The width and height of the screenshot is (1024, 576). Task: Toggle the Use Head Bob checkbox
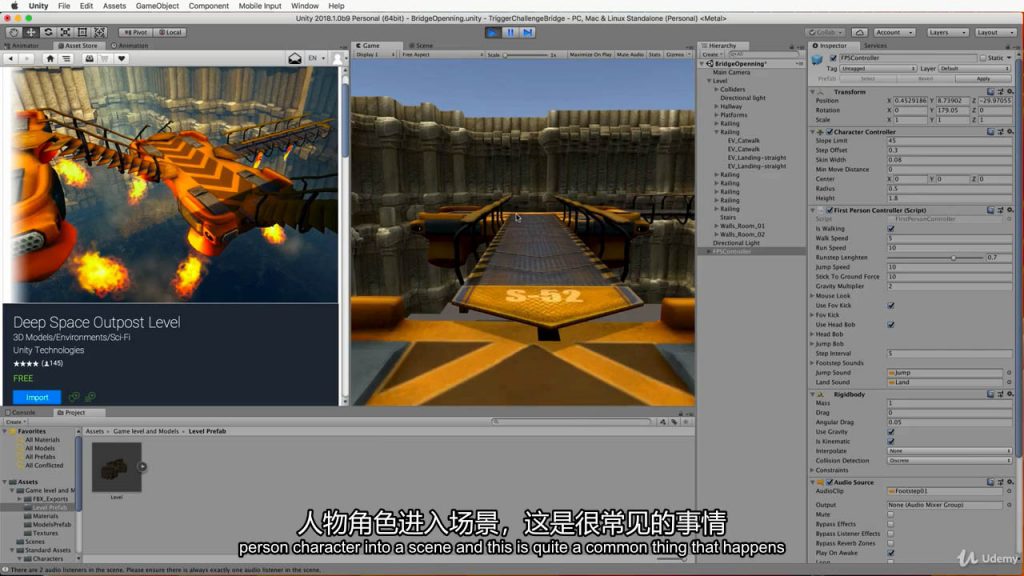(891, 325)
